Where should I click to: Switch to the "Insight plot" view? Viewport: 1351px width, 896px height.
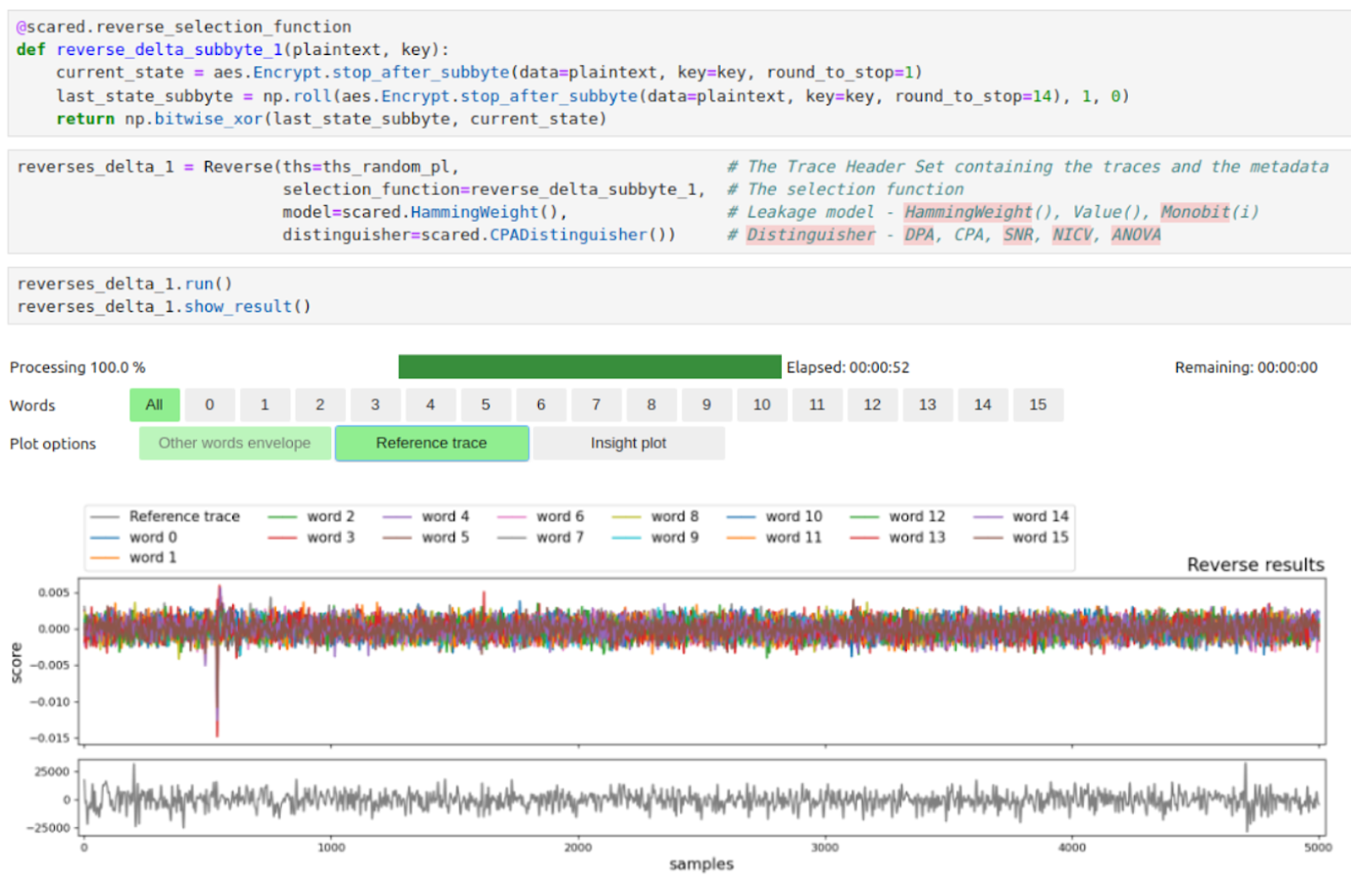click(627, 443)
